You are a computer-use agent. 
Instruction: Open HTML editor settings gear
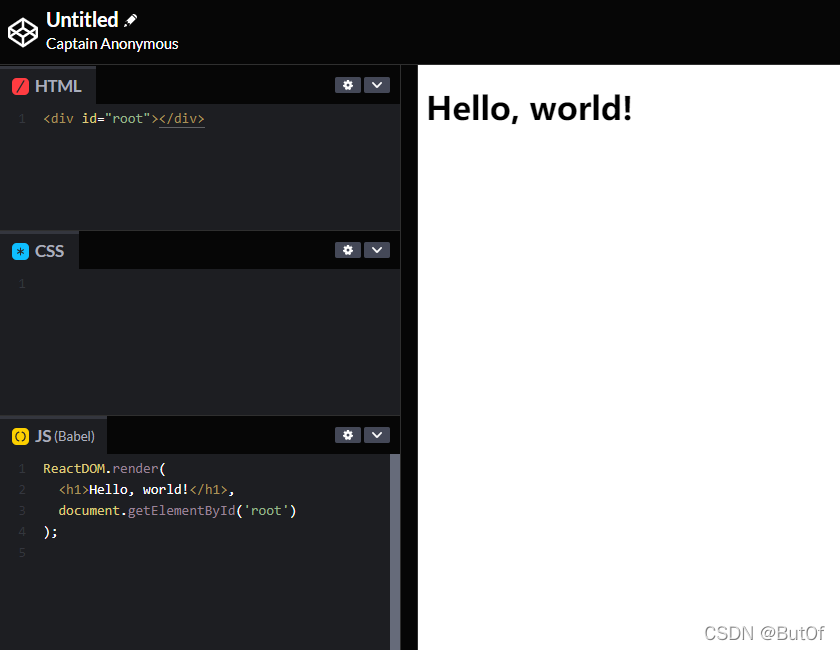pos(348,85)
